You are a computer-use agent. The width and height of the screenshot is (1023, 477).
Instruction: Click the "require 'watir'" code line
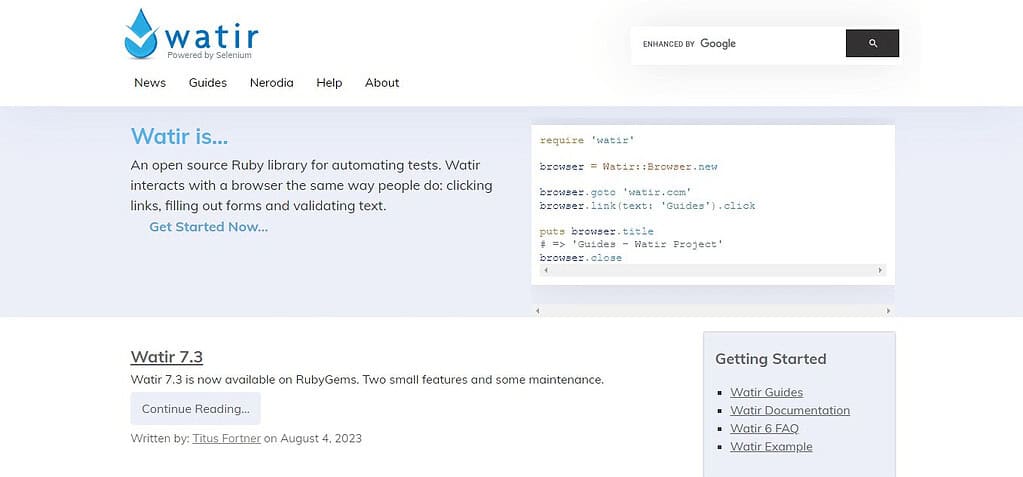click(x=587, y=140)
